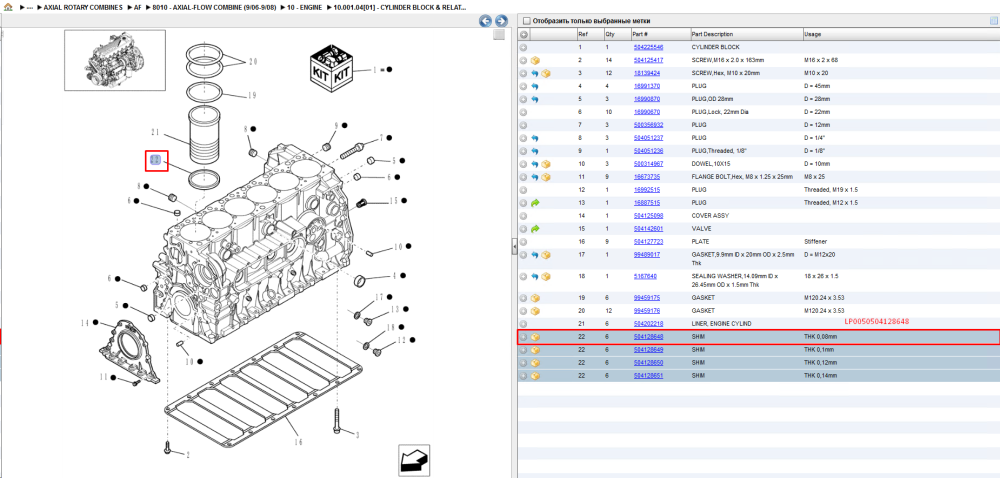Select callout 22 highlighted in diagram
This screenshot has width=1000, height=478.
[156, 161]
